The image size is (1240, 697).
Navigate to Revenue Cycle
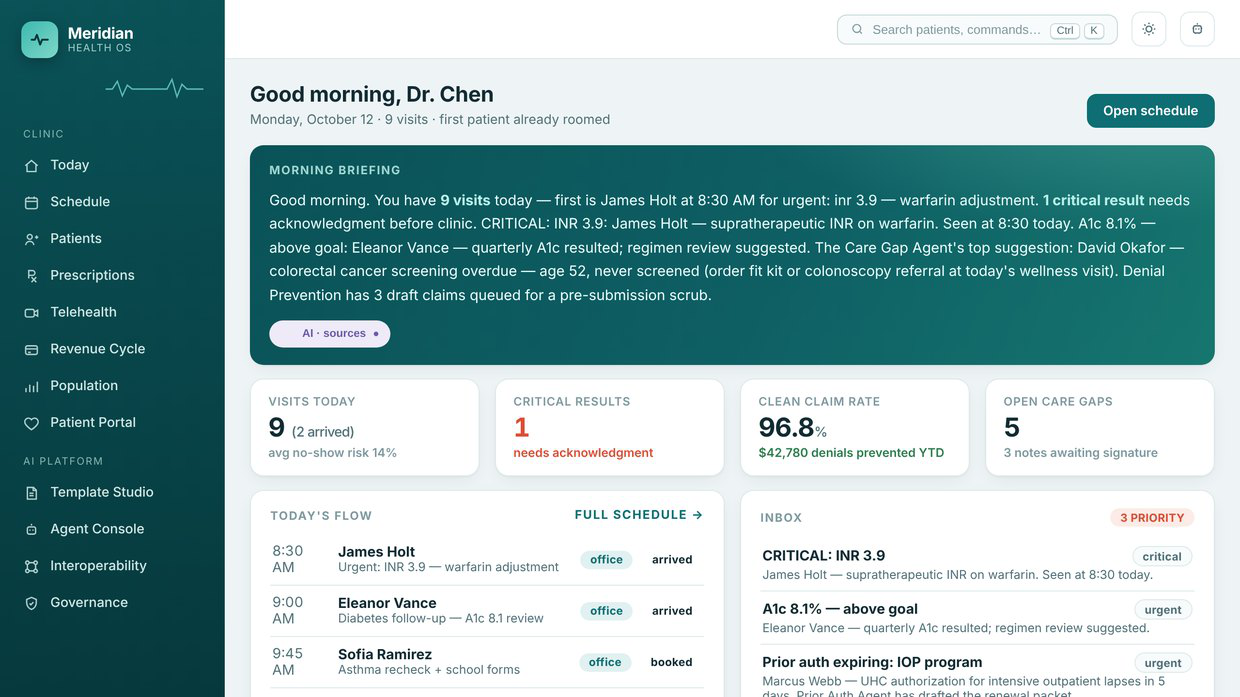(112, 349)
